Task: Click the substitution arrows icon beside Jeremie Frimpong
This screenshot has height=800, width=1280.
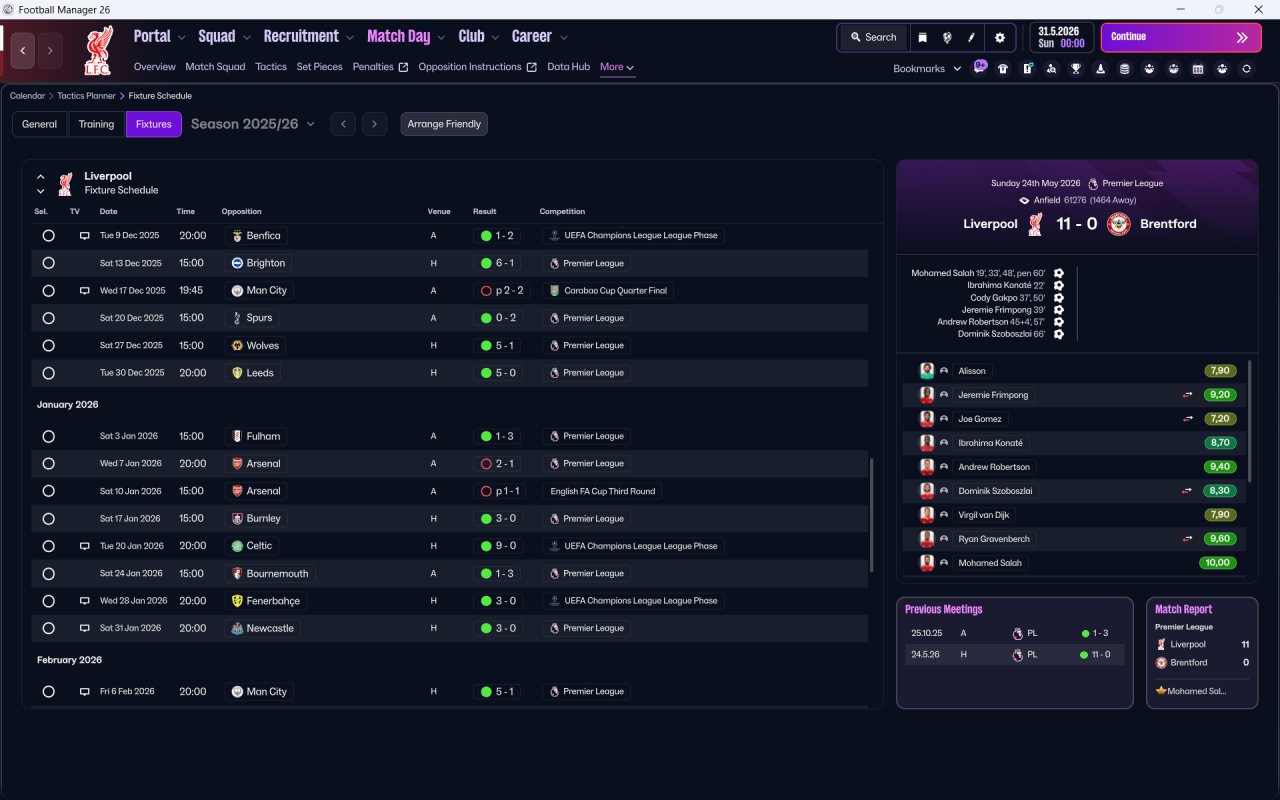Action: 1188,395
